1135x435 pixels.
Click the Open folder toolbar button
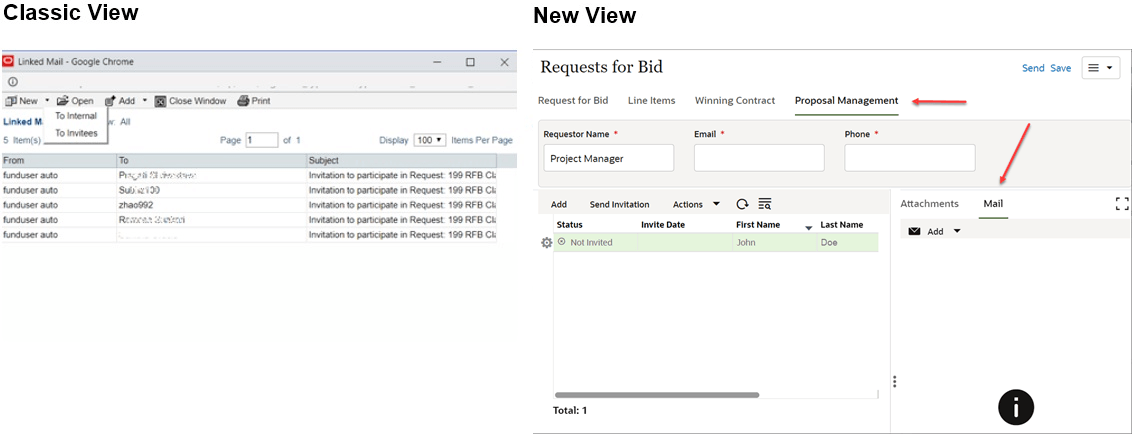75,101
